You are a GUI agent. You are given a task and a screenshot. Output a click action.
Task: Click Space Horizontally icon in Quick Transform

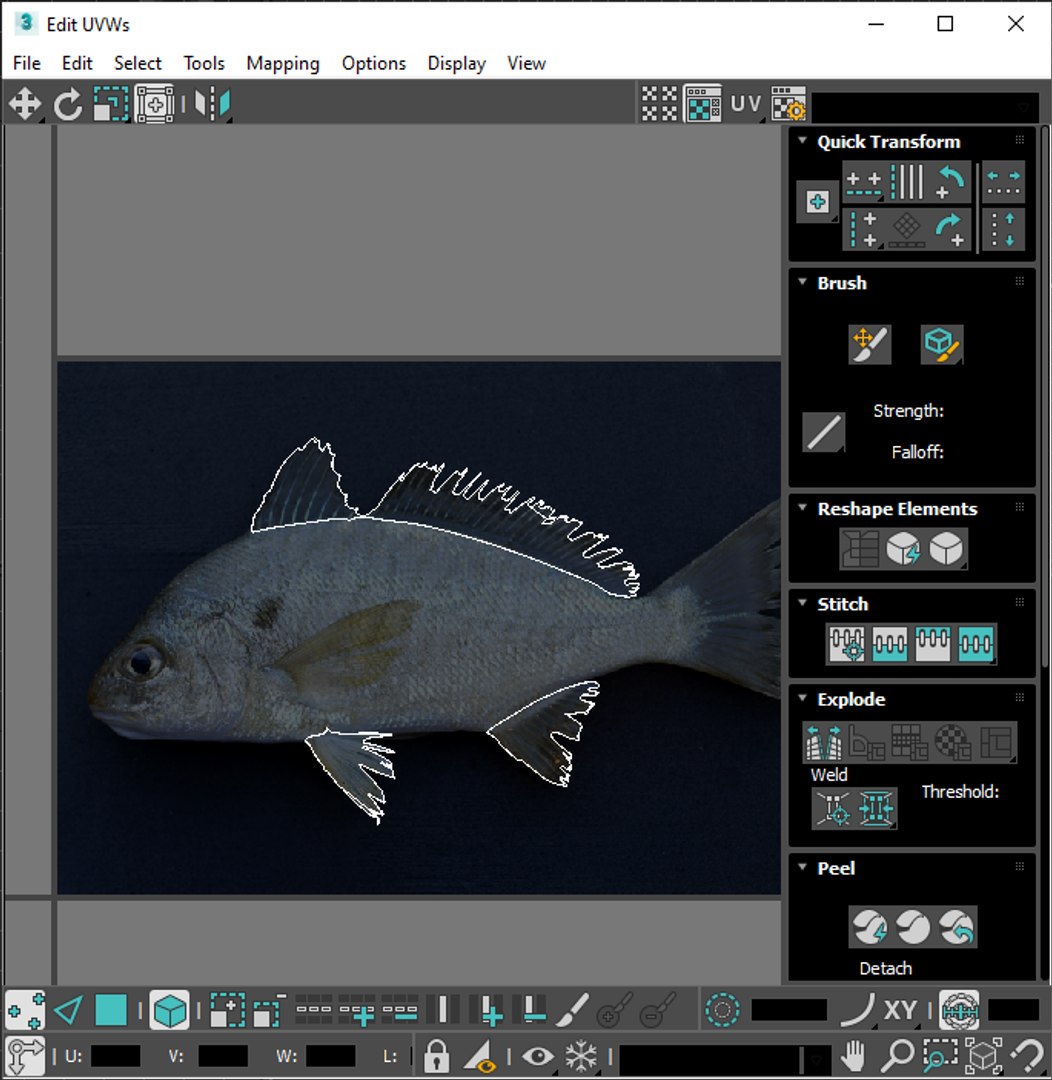(1003, 182)
